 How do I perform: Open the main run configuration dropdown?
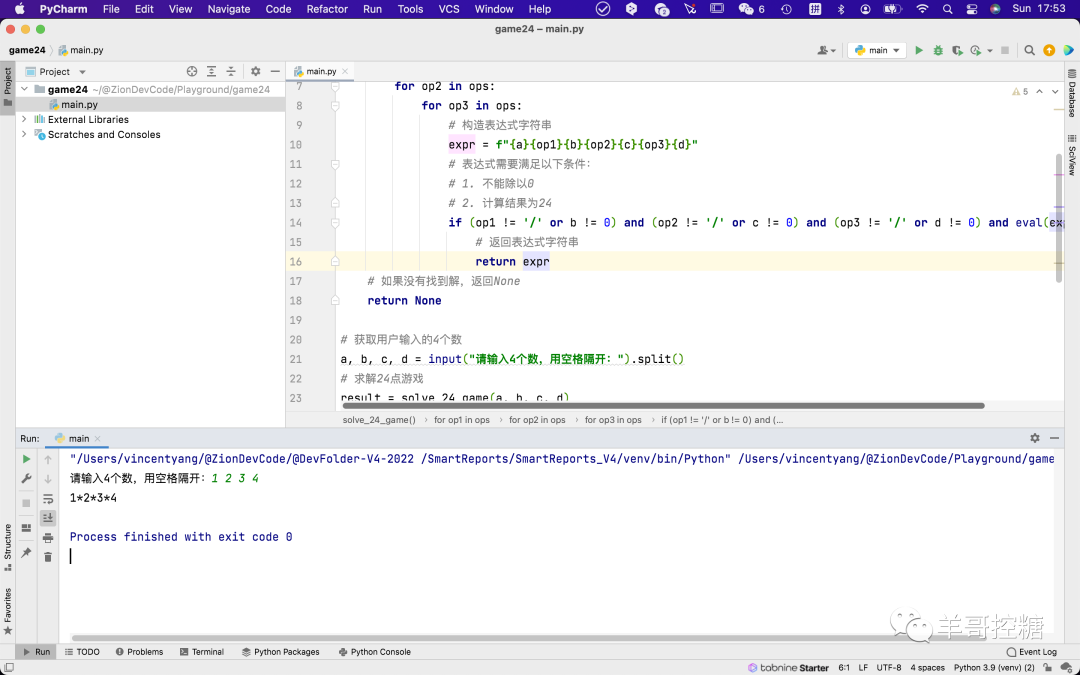pyautogui.click(x=877, y=50)
